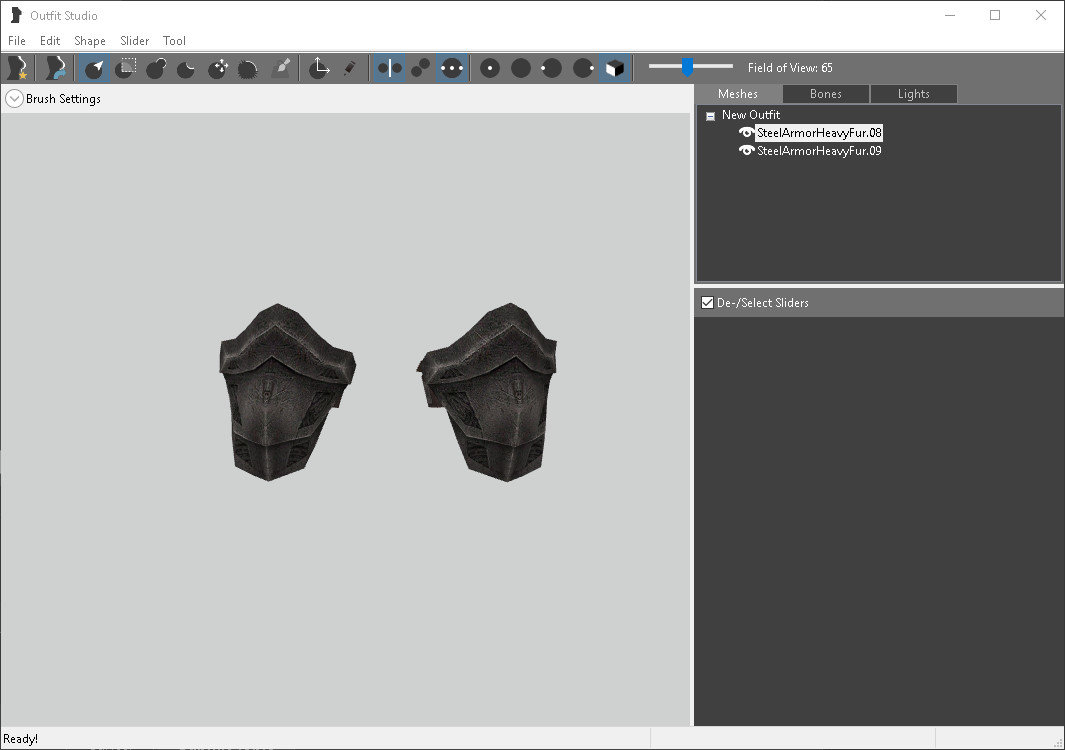Switch to the Lights tab

(x=914, y=94)
